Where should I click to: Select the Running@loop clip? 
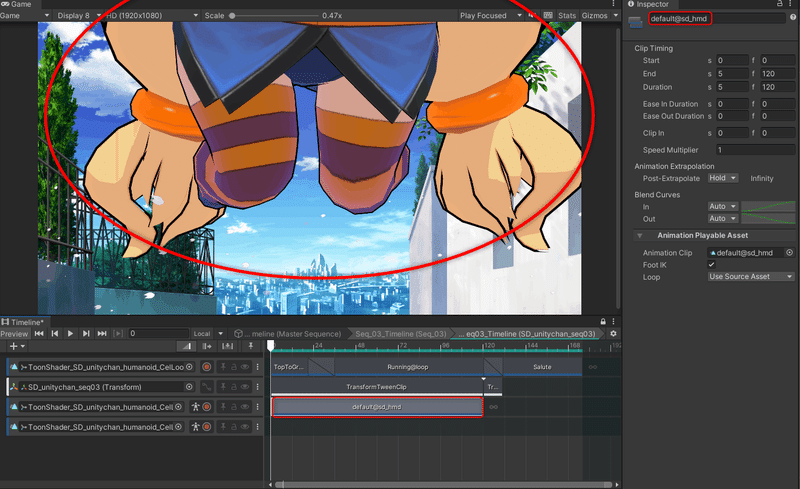[407, 367]
